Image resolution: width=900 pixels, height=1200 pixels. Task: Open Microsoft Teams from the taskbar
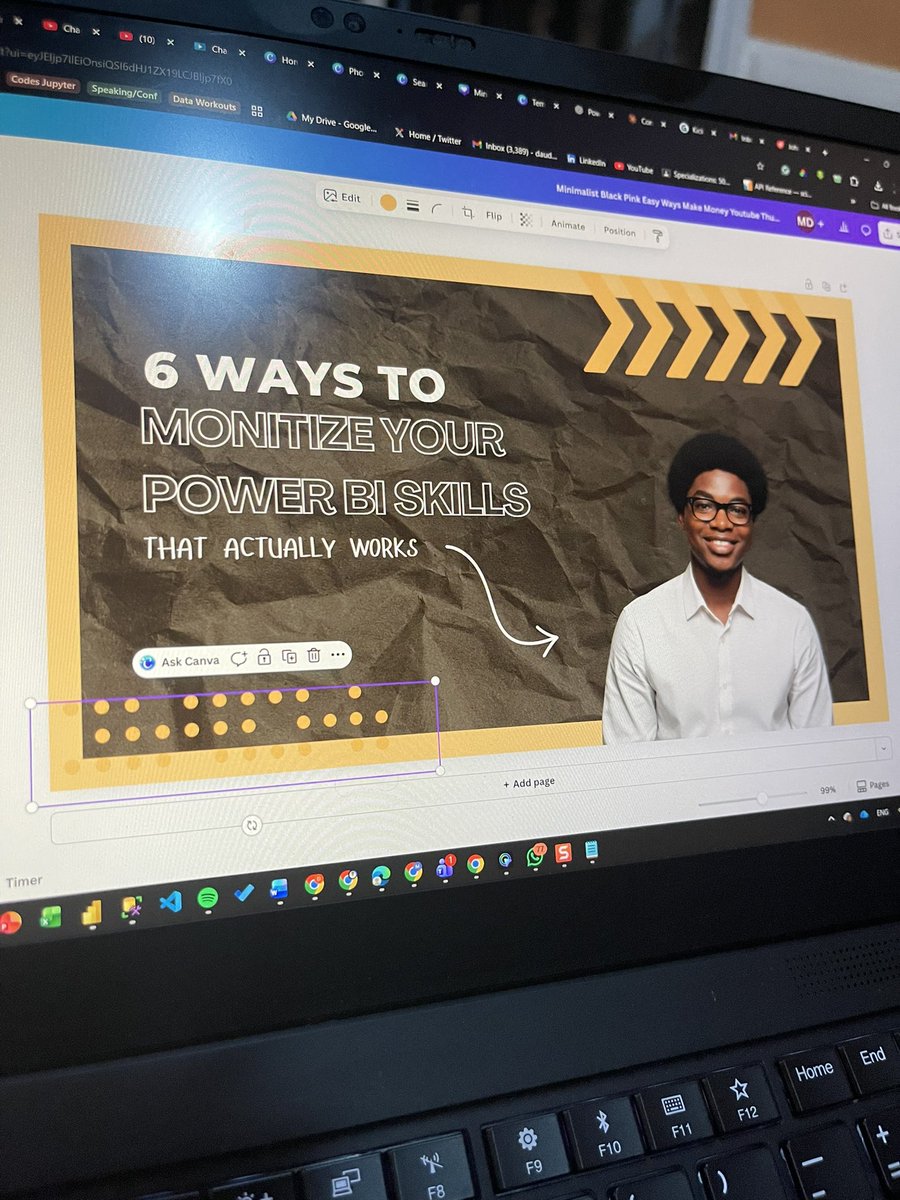[445, 867]
